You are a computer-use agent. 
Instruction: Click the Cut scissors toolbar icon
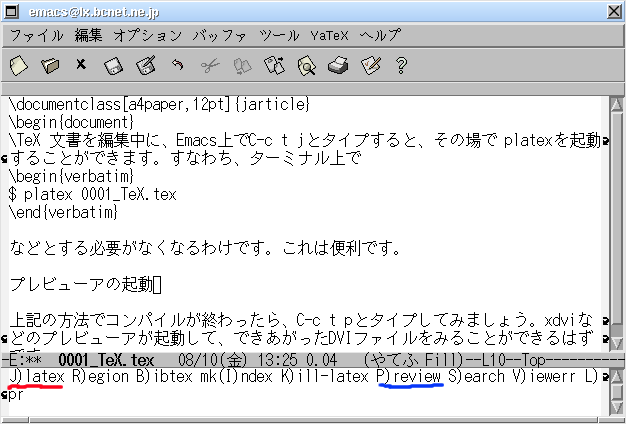click(210, 65)
